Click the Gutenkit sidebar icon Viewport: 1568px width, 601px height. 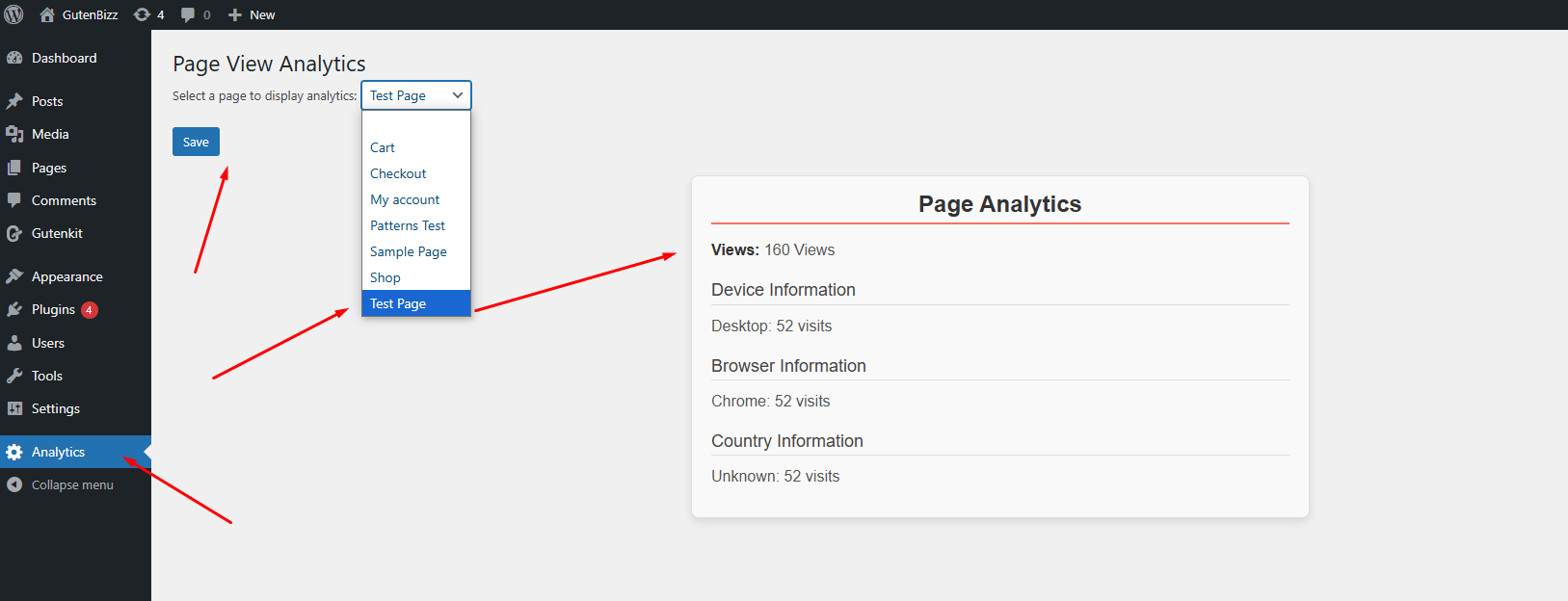point(14,233)
